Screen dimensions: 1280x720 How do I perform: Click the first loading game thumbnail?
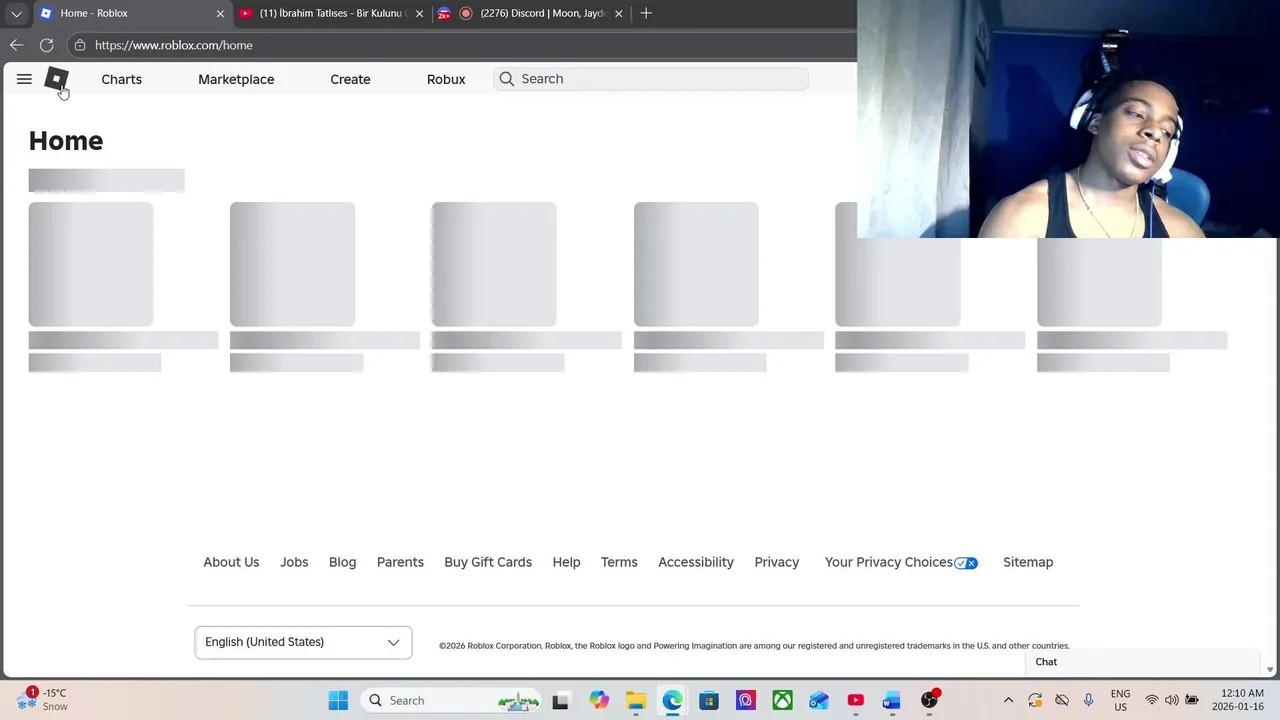pyautogui.click(x=91, y=264)
